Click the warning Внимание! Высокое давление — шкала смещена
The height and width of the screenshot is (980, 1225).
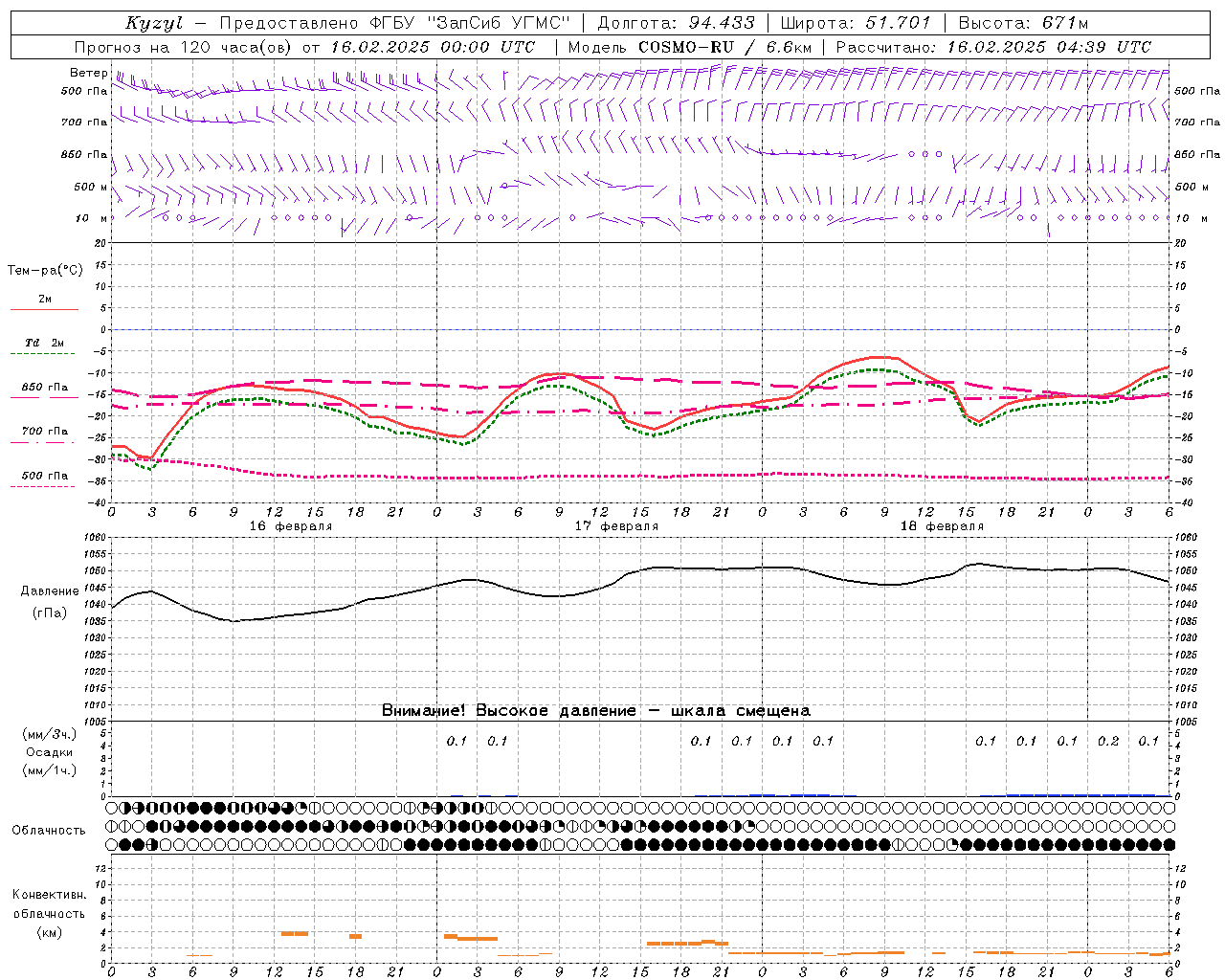tap(596, 711)
